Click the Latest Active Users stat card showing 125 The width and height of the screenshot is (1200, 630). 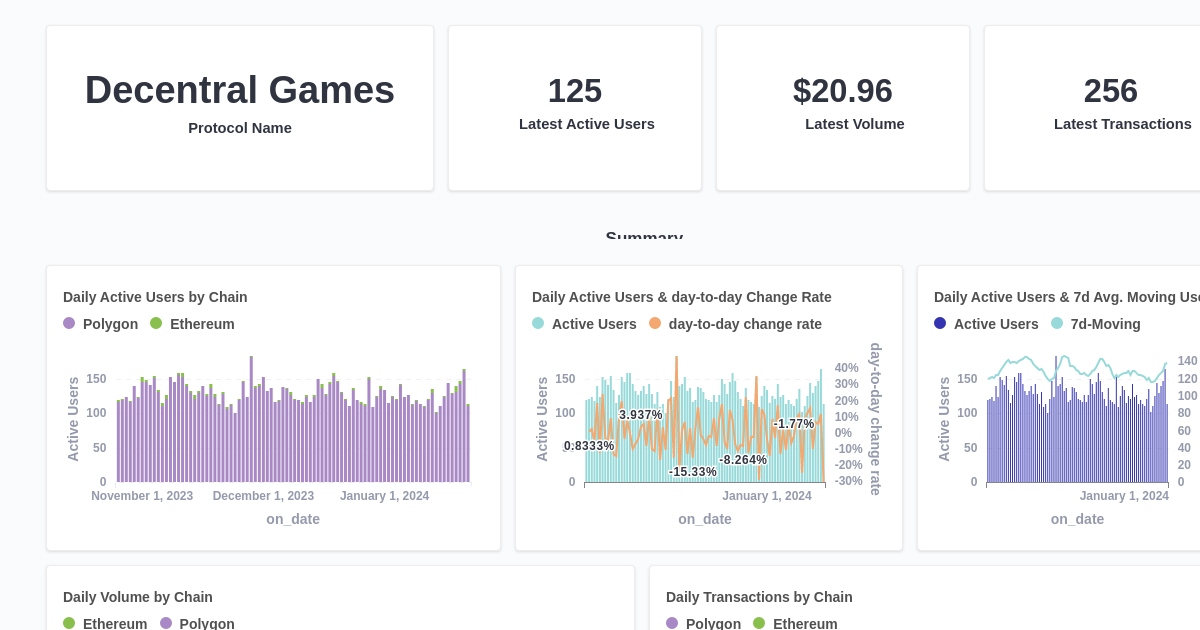(x=575, y=107)
